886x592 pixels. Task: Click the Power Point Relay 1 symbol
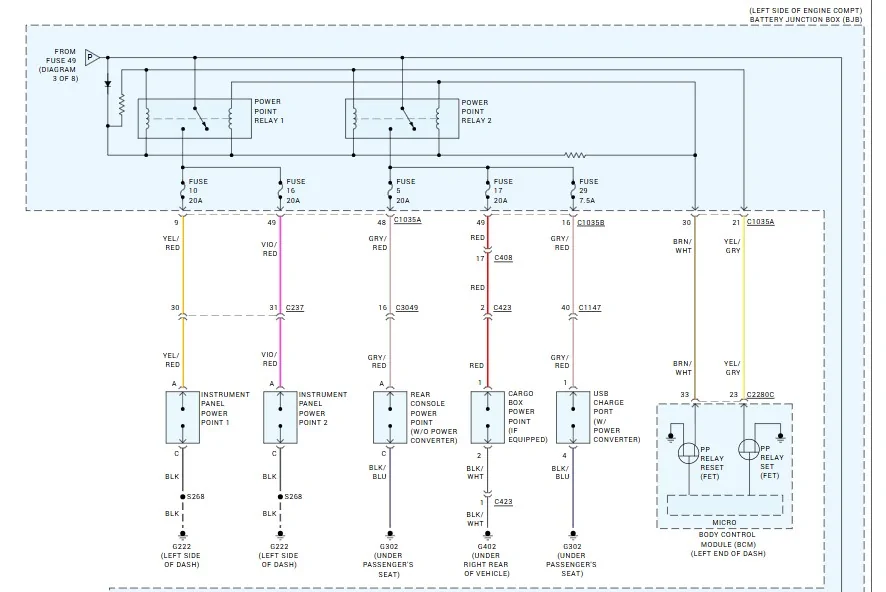pyautogui.click(x=195, y=119)
